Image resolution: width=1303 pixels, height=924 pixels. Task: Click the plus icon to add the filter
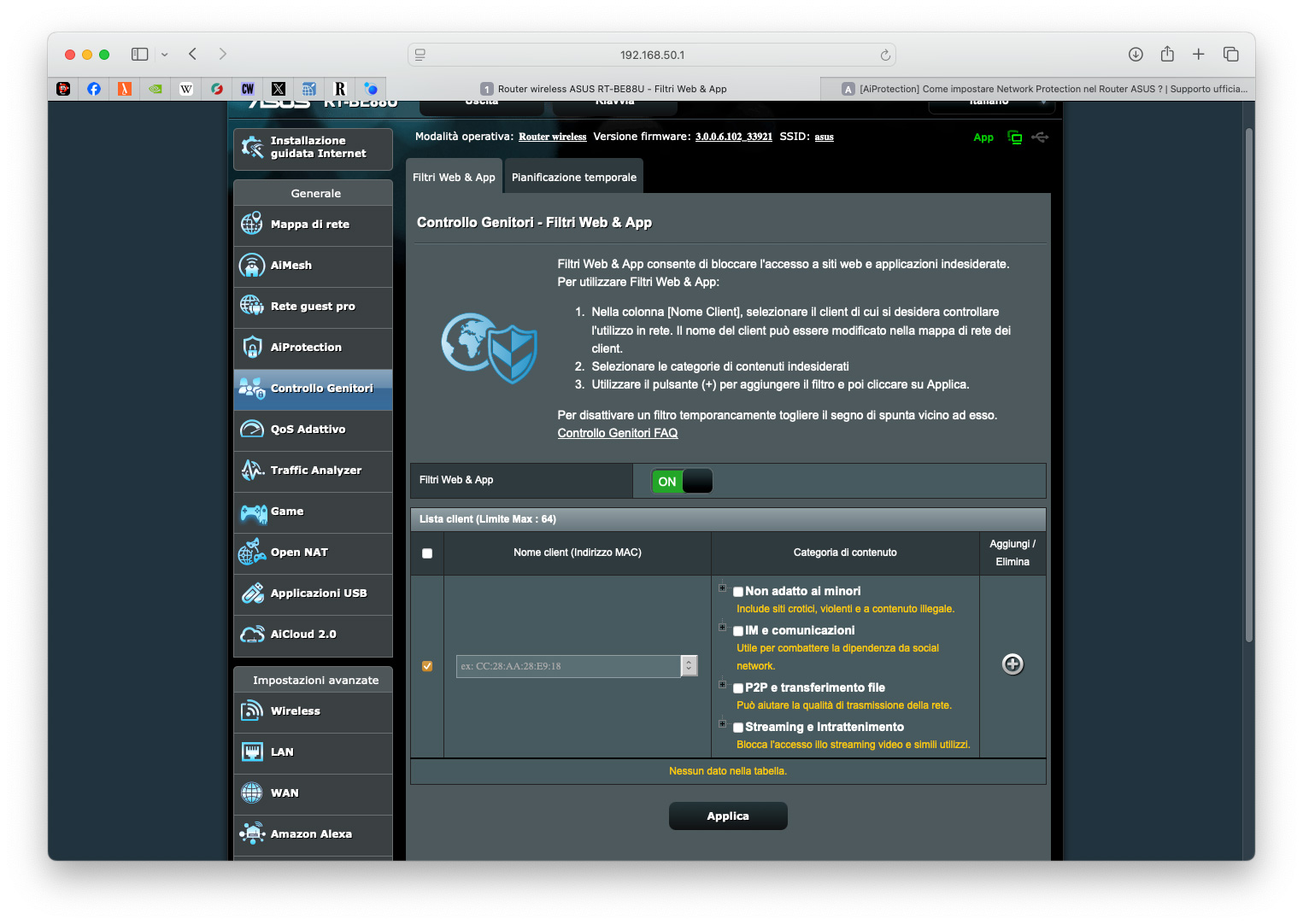[1012, 664]
